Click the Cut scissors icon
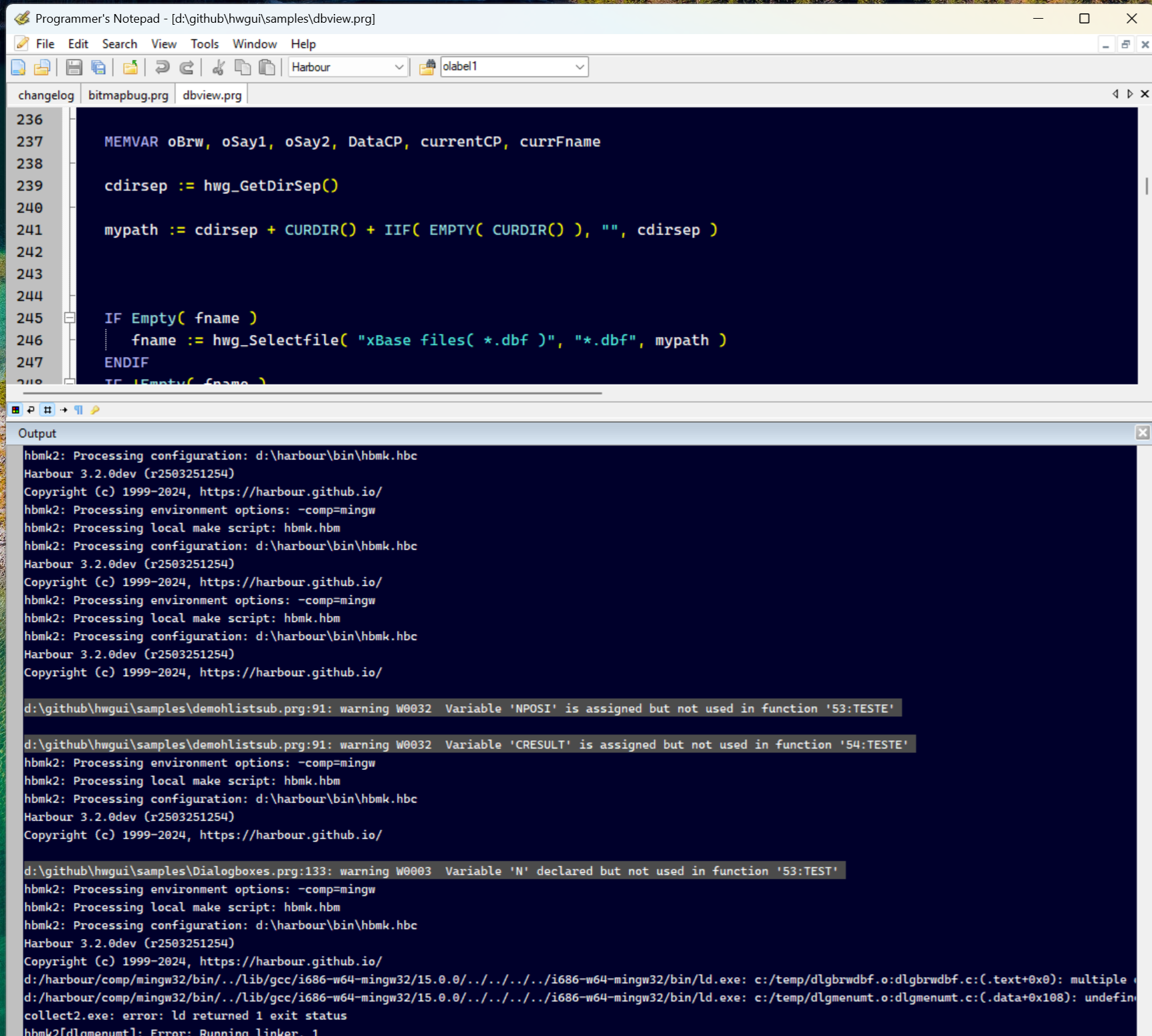1152x1036 pixels. 218,67
